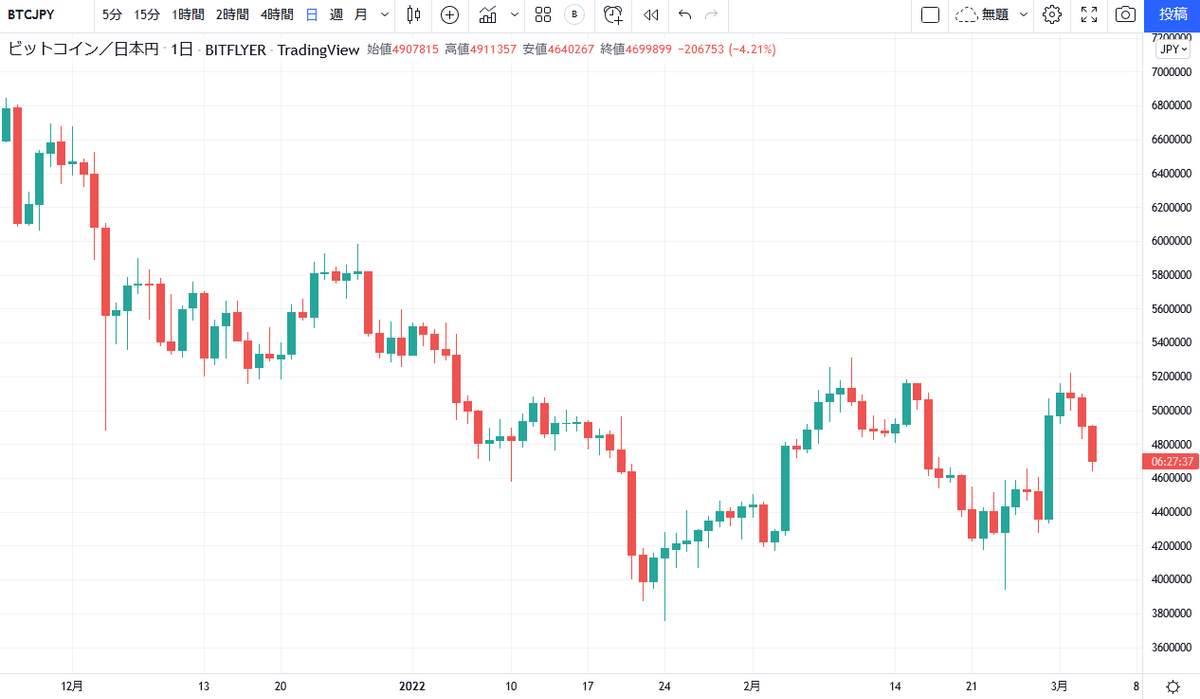
Task: Open axis settings gear at bottom right
Action: pyautogui.click(x=1171, y=686)
